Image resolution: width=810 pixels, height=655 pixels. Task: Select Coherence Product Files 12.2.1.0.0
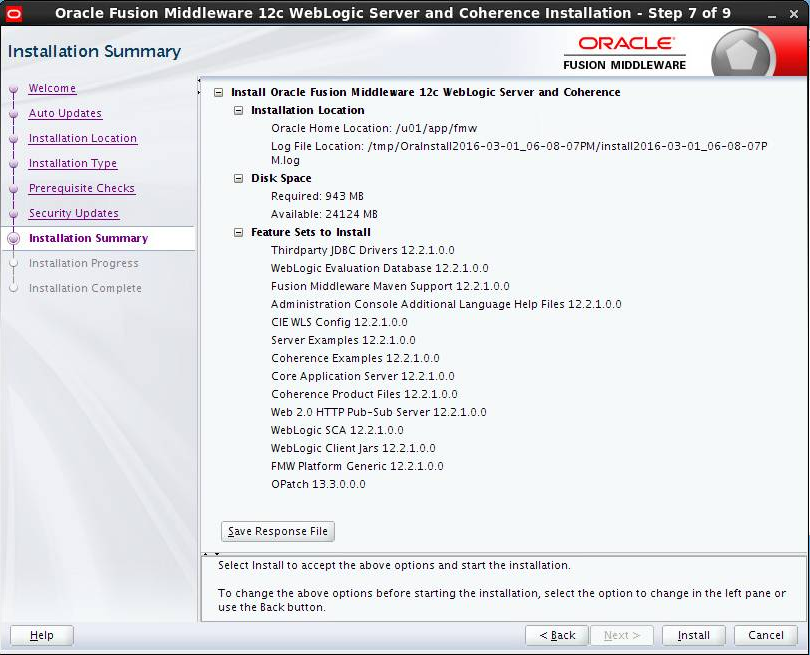tap(364, 395)
